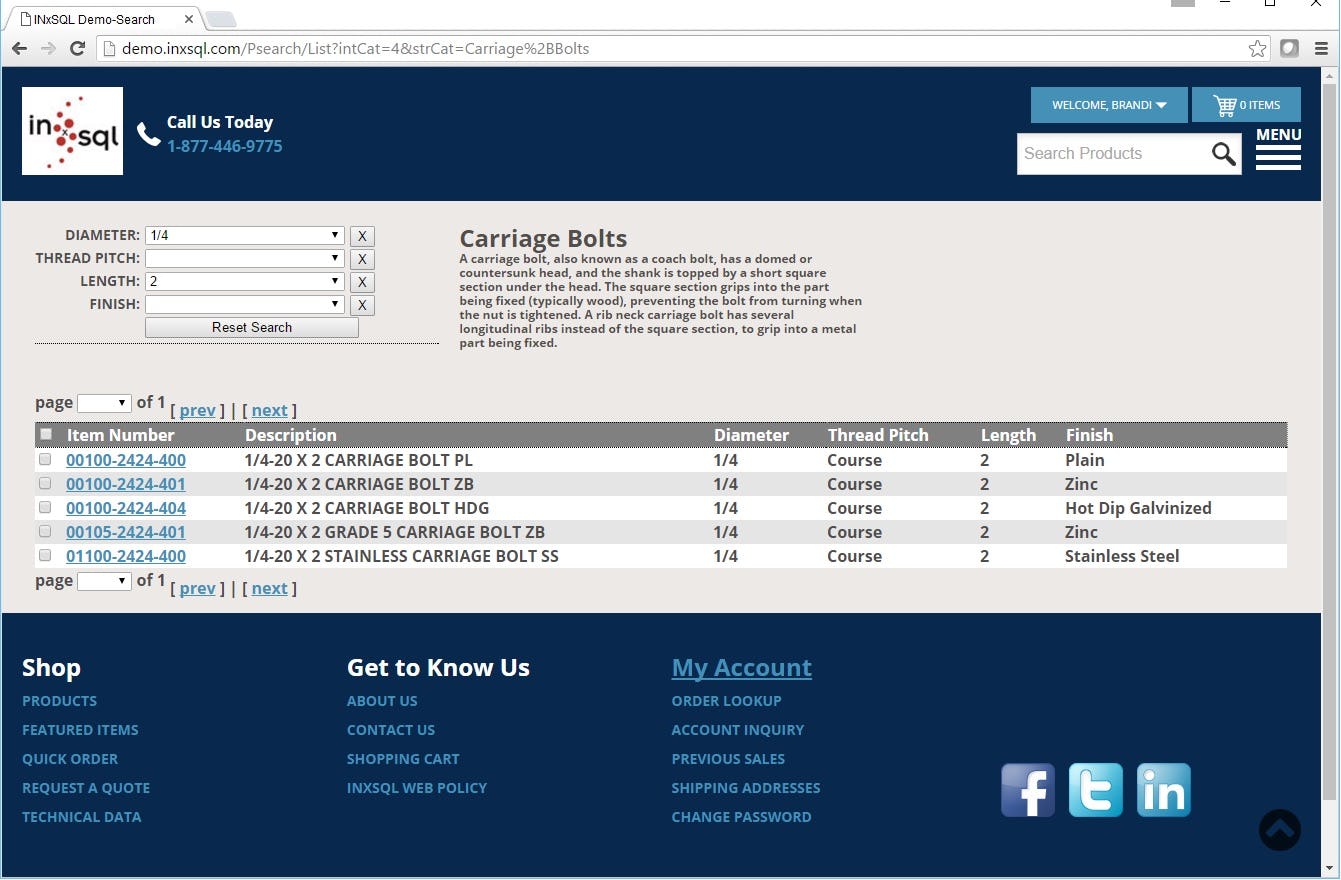Click the scroll-to-top arrow icon
The height and width of the screenshot is (880, 1341).
coord(1278,829)
